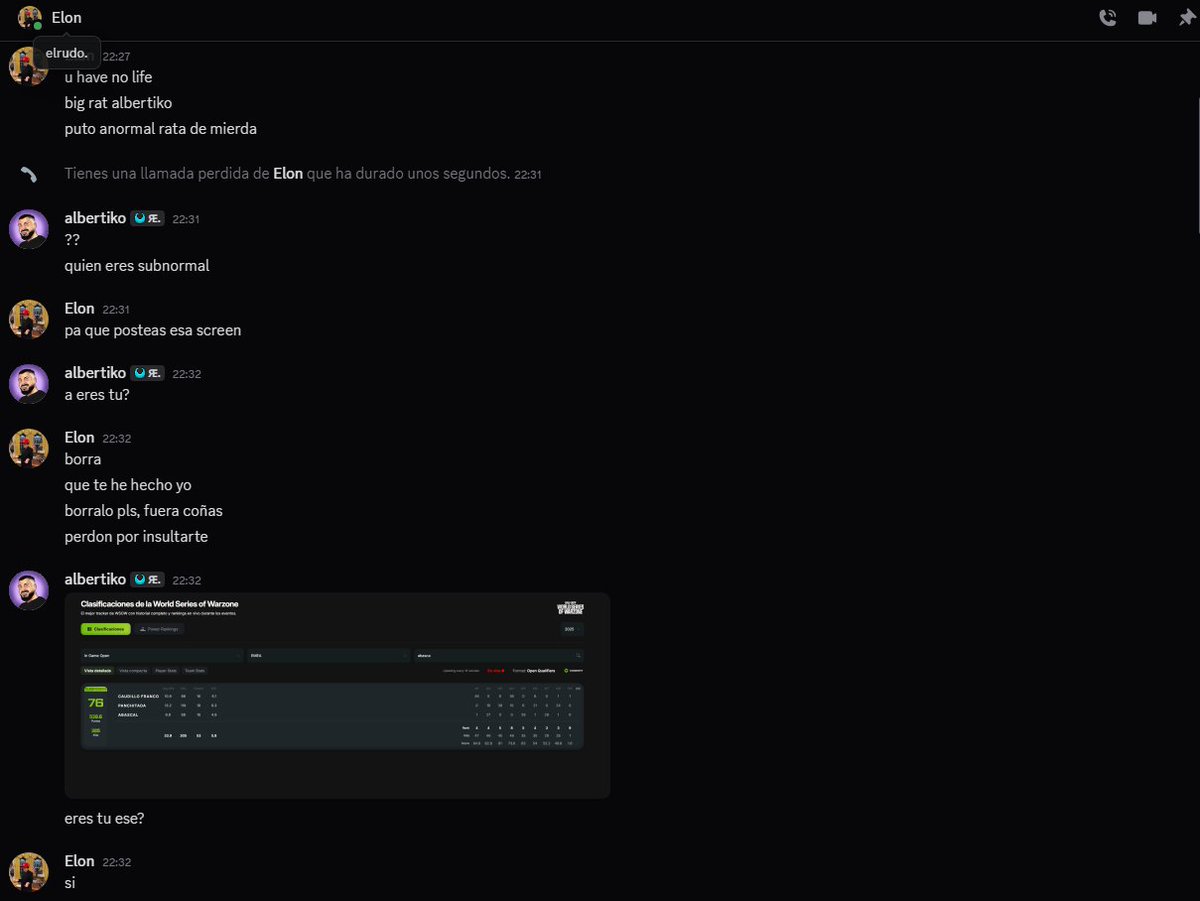Click the 22:31 timestamp on the missed call
The height and width of the screenshot is (901, 1200).
(x=528, y=175)
